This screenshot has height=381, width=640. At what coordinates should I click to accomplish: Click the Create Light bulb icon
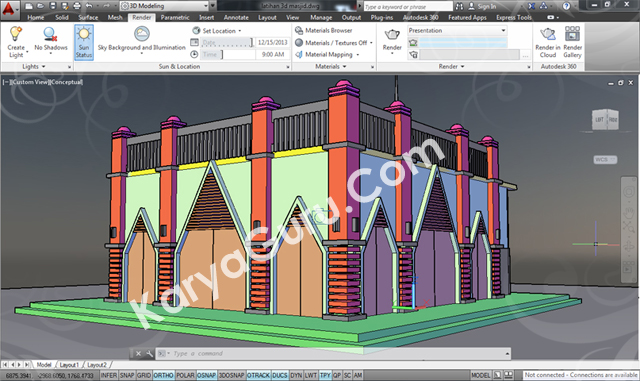pyautogui.click(x=16, y=33)
